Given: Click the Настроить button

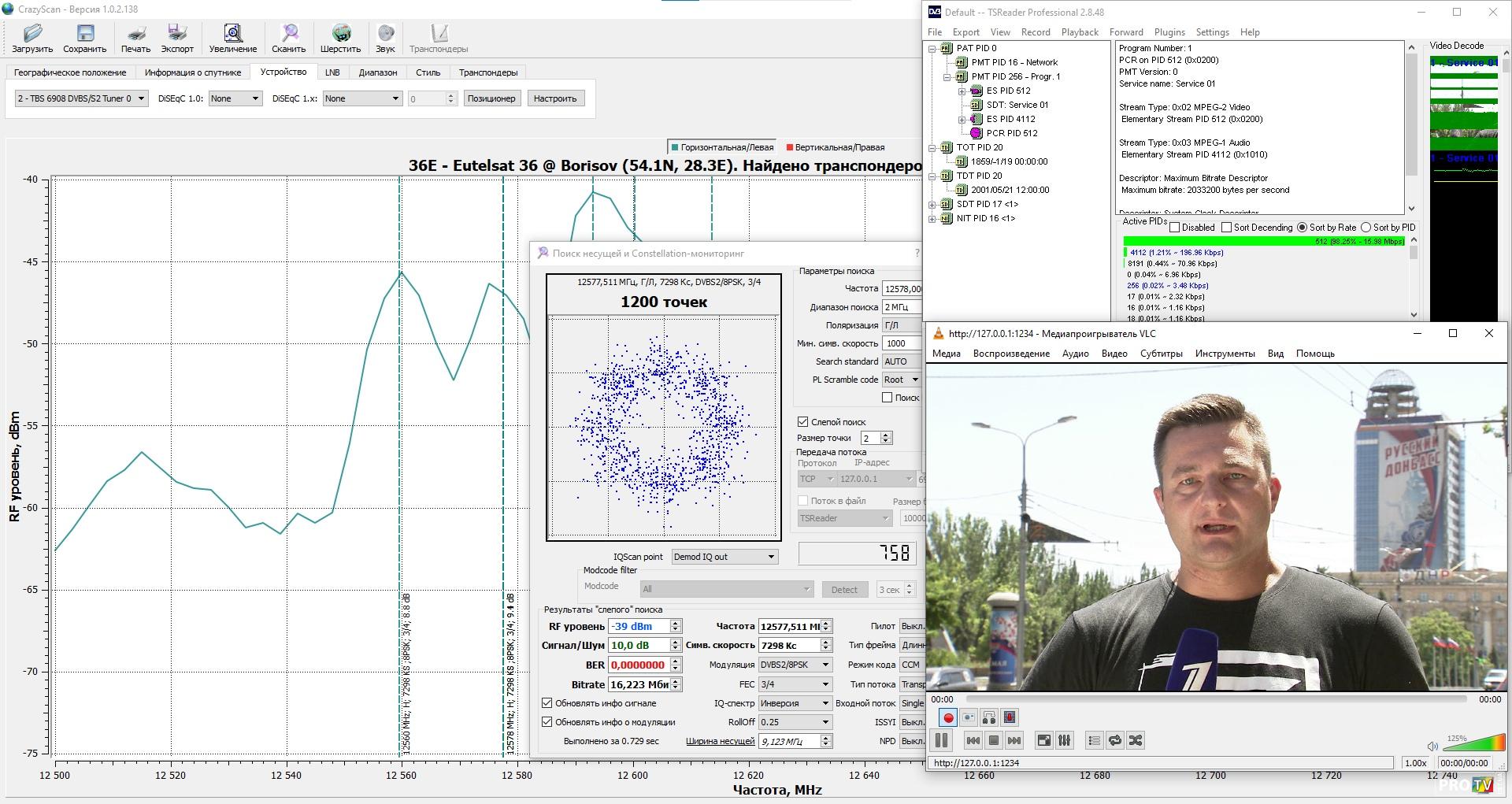Looking at the screenshot, I should coord(554,98).
